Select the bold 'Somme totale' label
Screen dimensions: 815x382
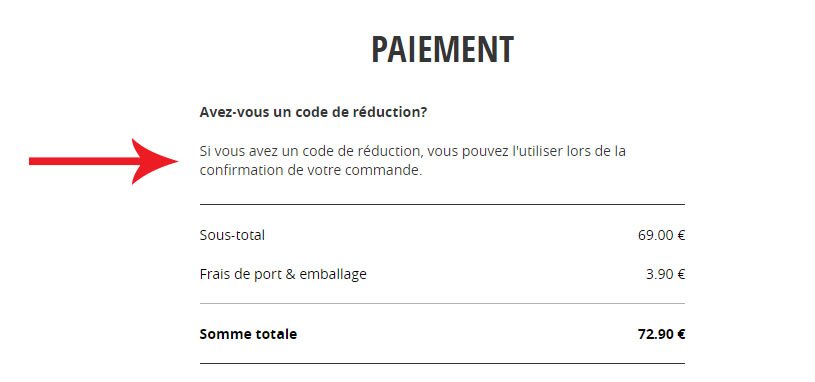click(x=248, y=334)
